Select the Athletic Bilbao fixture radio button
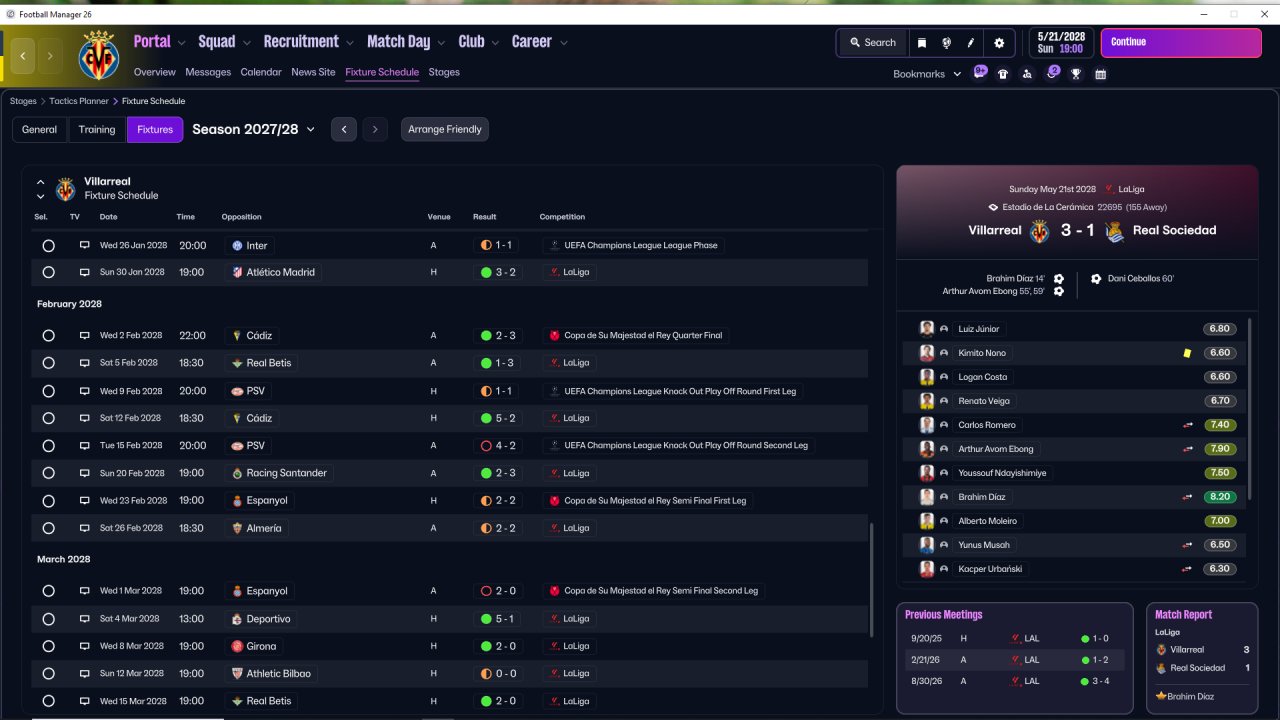 point(48,674)
